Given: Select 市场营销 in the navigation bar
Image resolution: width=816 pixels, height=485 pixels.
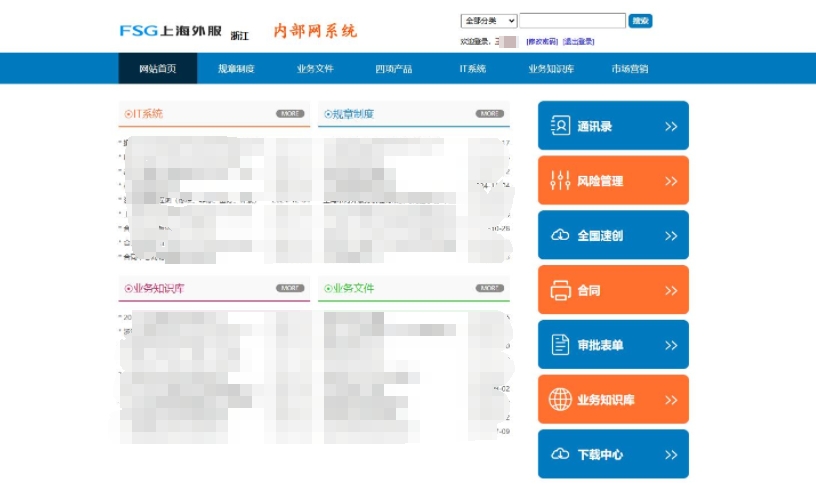Looking at the screenshot, I should (x=629, y=69).
